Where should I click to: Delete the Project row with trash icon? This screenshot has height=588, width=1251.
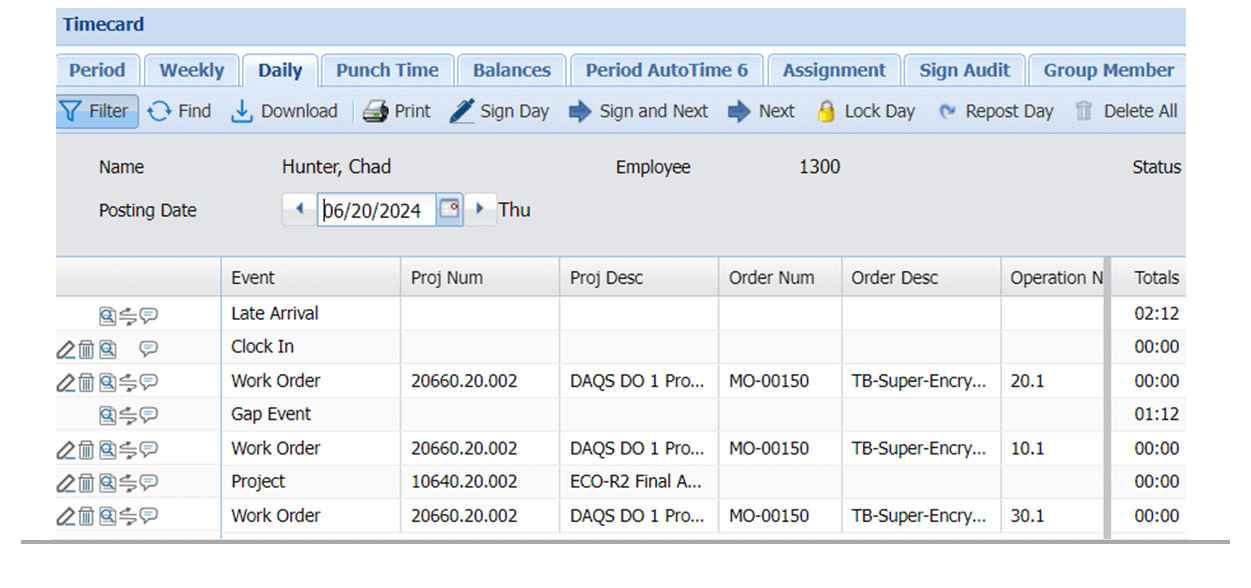coord(84,482)
